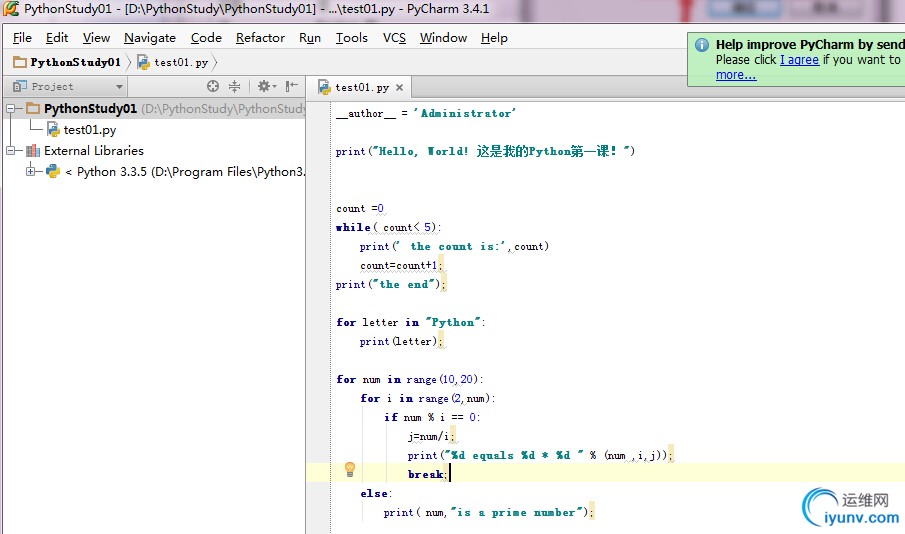The width and height of the screenshot is (905, 534).
Task: Click the 'while( count< 5):' line
Action: [x=388, y=227]
